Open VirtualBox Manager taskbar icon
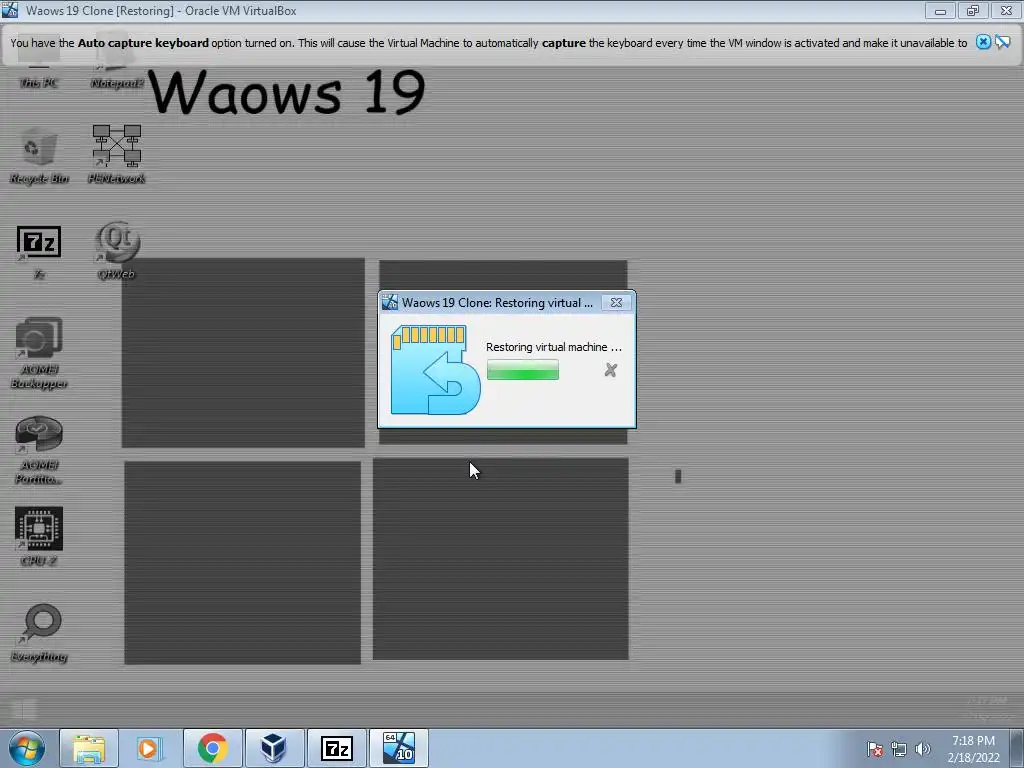The image size is (1024, 768). click(x=274, y=748)
